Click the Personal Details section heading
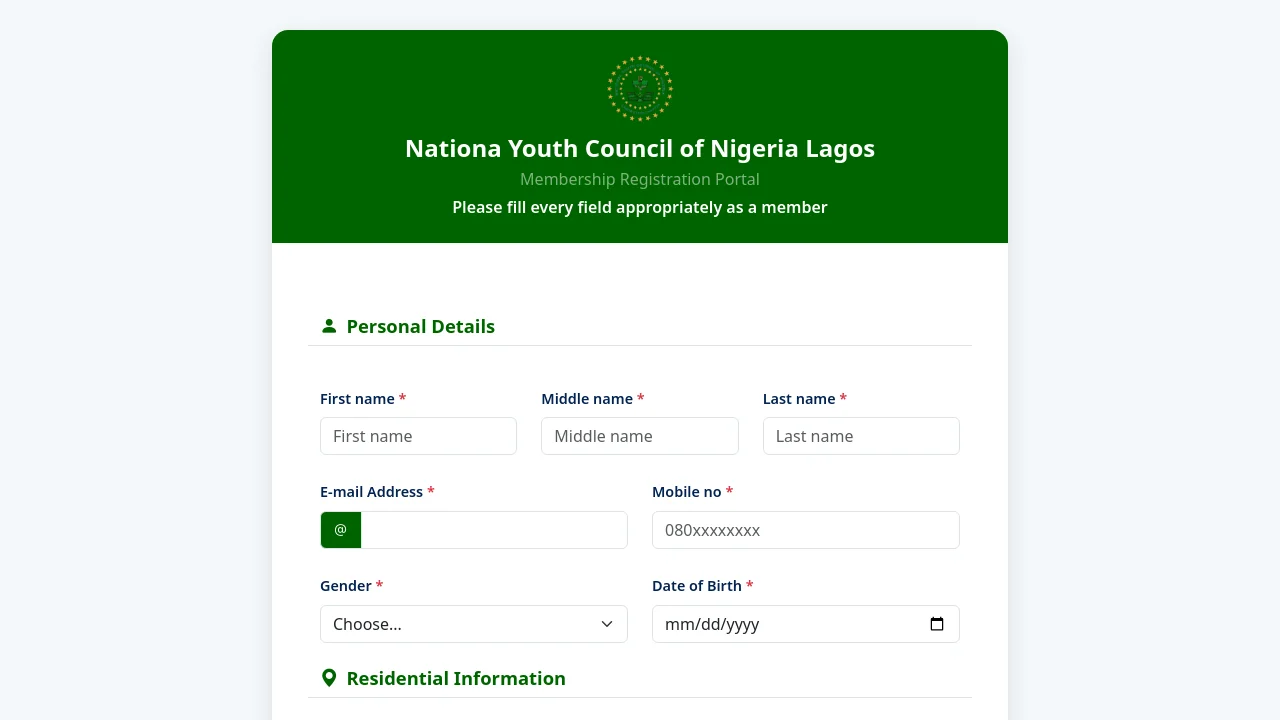The height and width of the screenshot is (720, 1280). (421, 326)
